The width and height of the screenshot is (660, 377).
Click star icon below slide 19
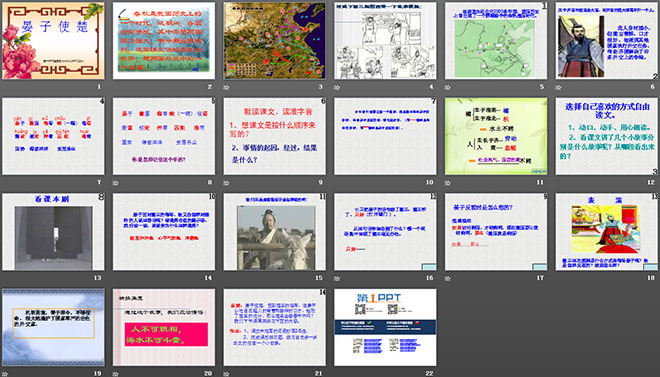tap(5, 374)
